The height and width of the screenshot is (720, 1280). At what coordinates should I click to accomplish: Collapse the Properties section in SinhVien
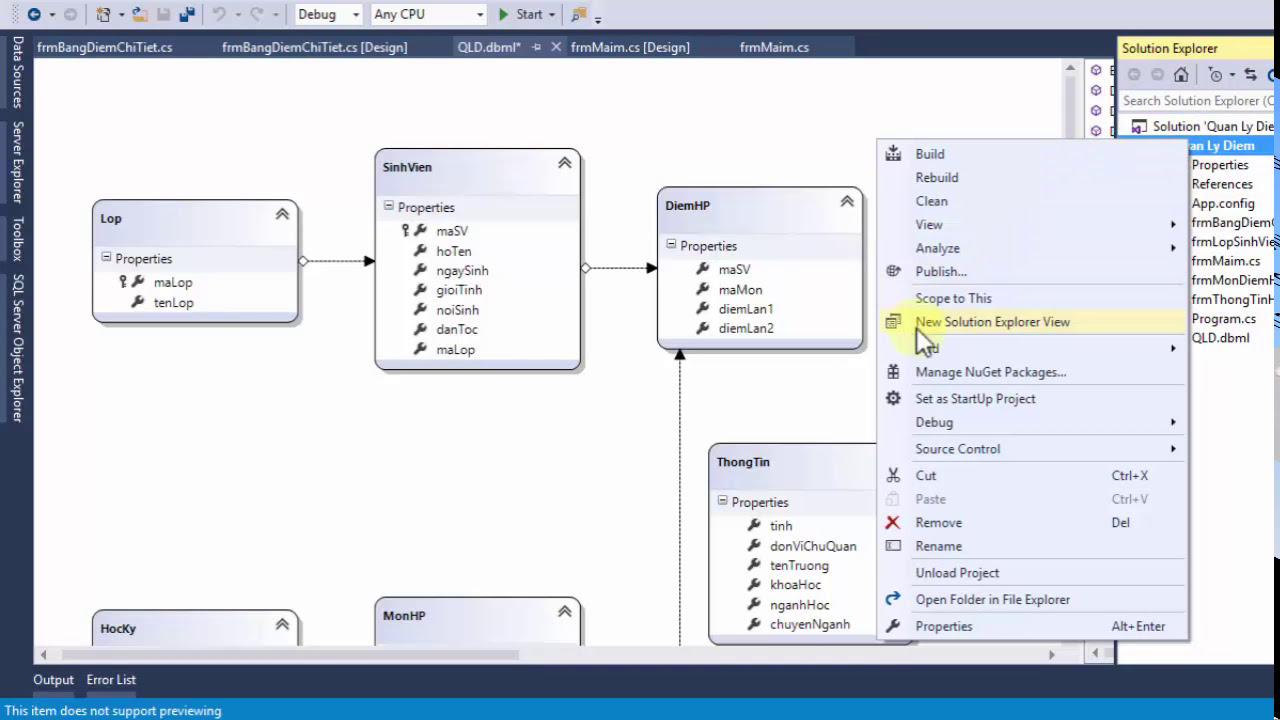(x=388, y=207)
